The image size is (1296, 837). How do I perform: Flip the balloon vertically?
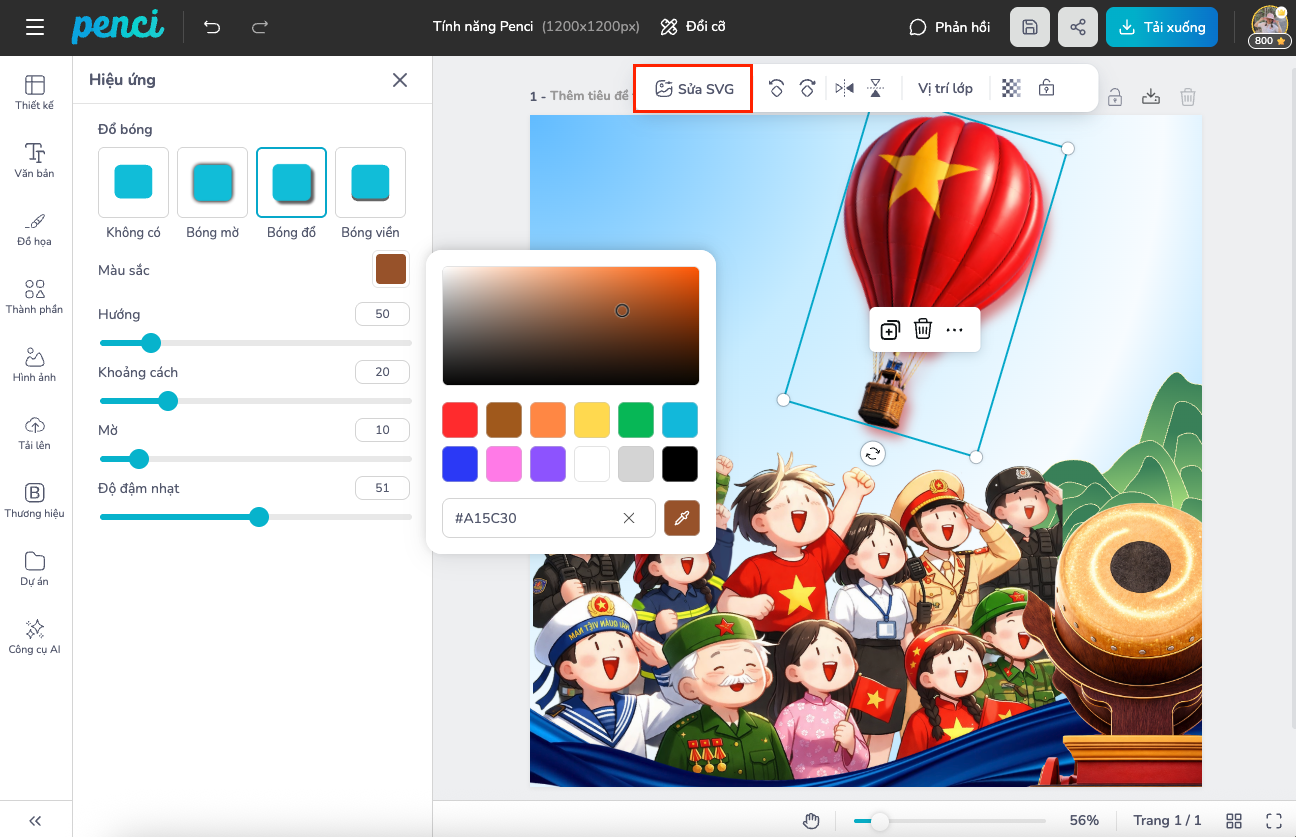(875, 88)
